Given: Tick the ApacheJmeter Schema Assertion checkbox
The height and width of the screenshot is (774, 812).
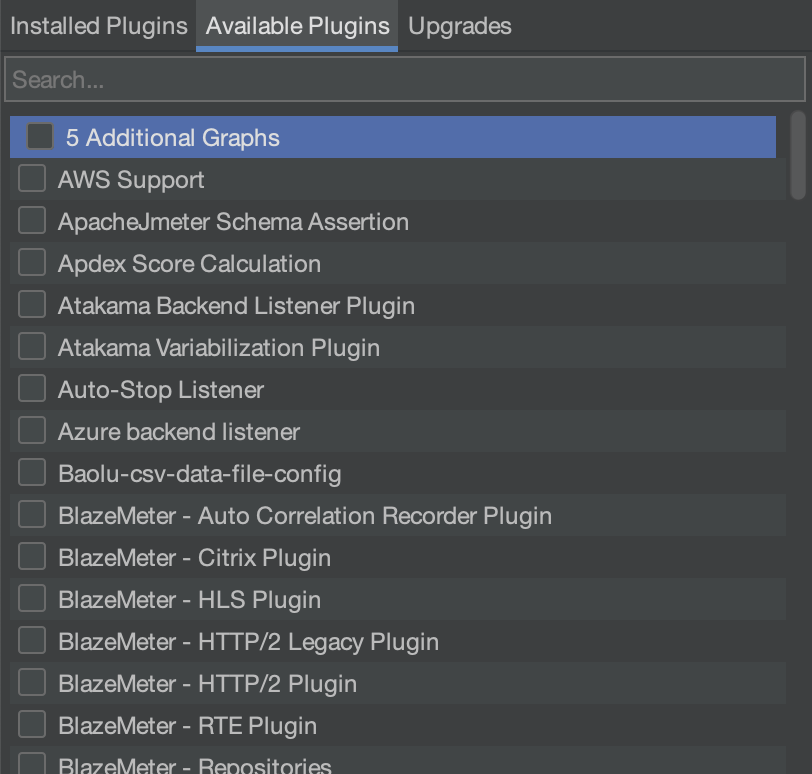Looking at the screenshot, I should click(x=32, y=221).
